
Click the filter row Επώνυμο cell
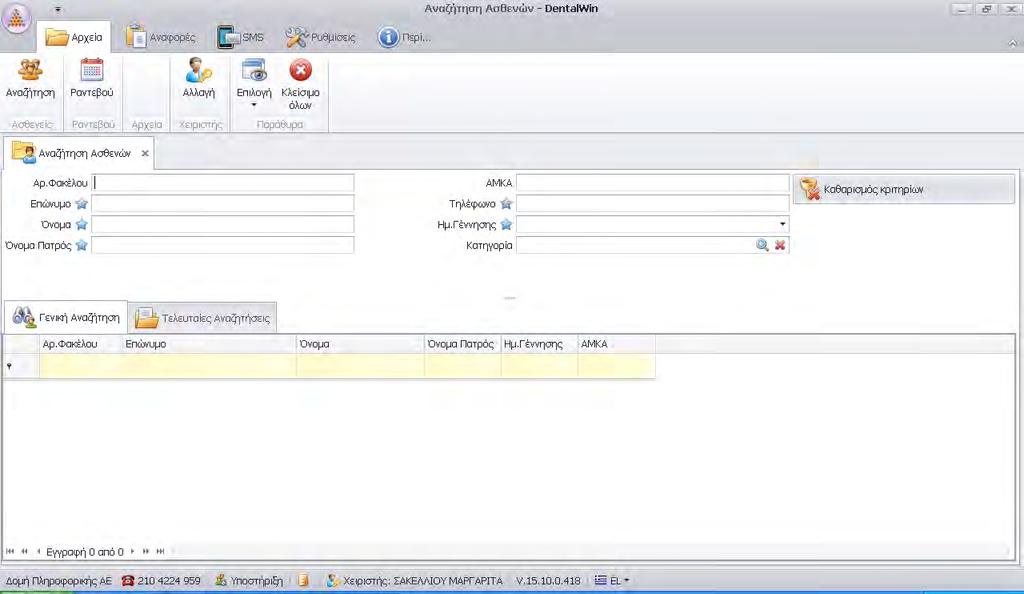tap(209, 366)
